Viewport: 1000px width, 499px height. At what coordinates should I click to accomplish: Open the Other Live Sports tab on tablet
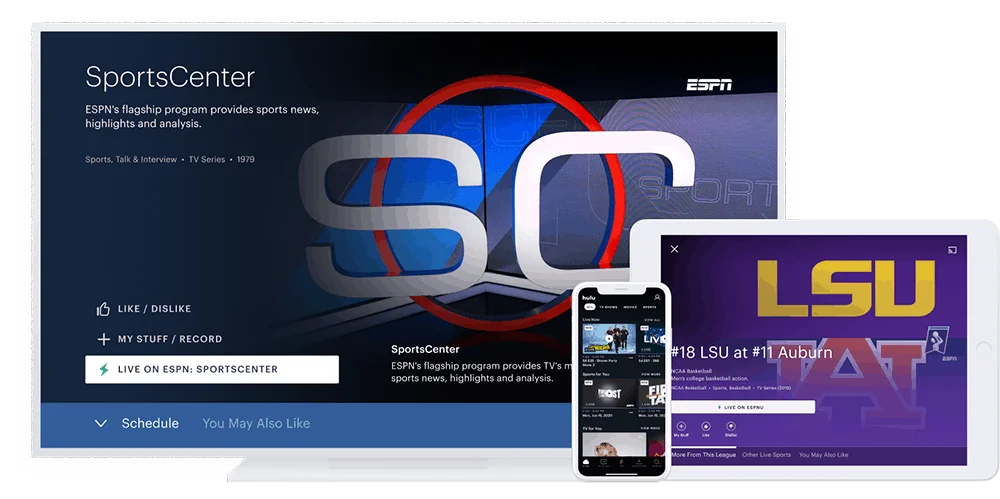coord(766,455)
